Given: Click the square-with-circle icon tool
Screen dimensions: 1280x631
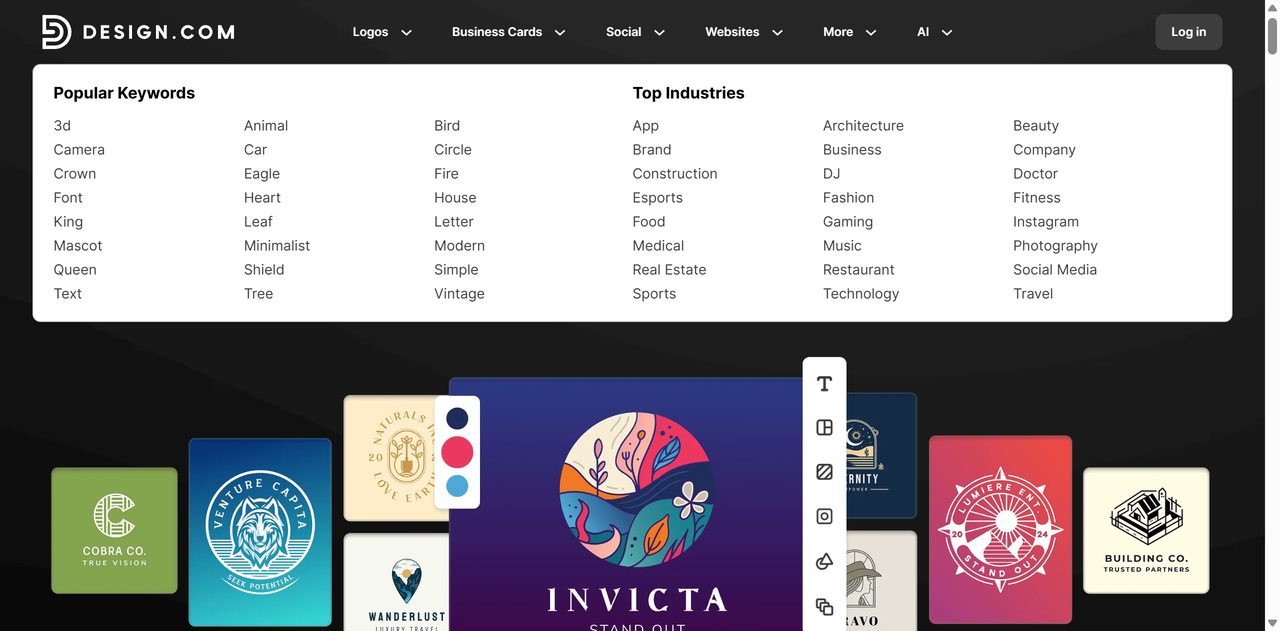Looking at the screenshot, I should click(824, 517).
